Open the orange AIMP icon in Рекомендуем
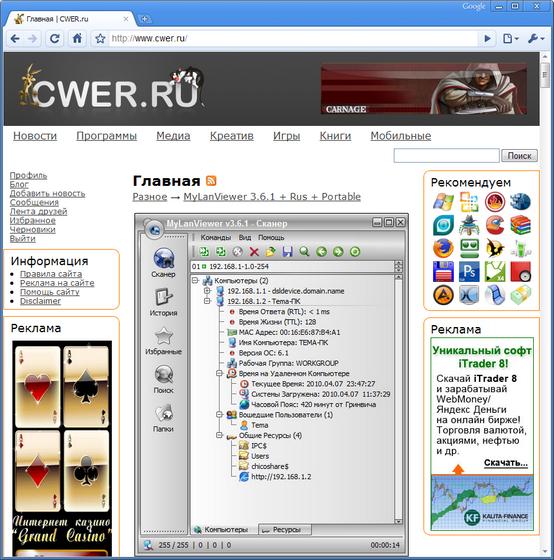The width and height of the screenshot is (554, 560). [x=444, y=295]
